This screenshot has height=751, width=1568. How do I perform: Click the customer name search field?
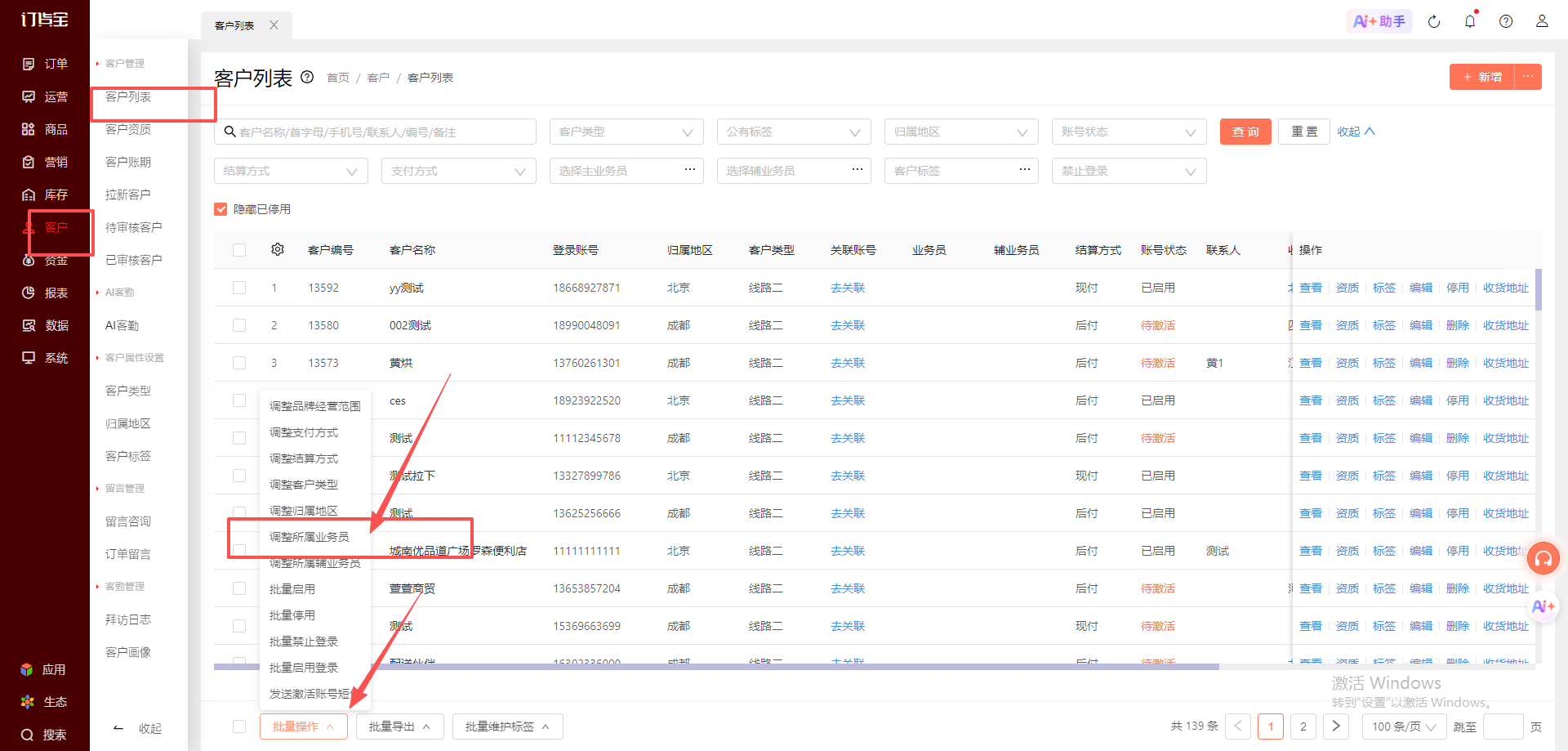(x=375, y=132)
